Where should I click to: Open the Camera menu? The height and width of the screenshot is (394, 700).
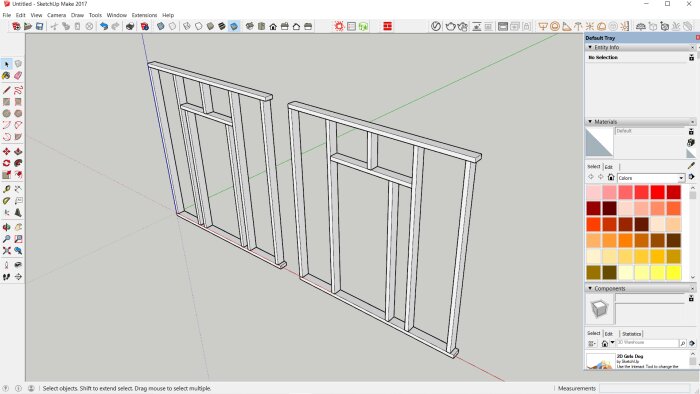click(x=56, y=15)
